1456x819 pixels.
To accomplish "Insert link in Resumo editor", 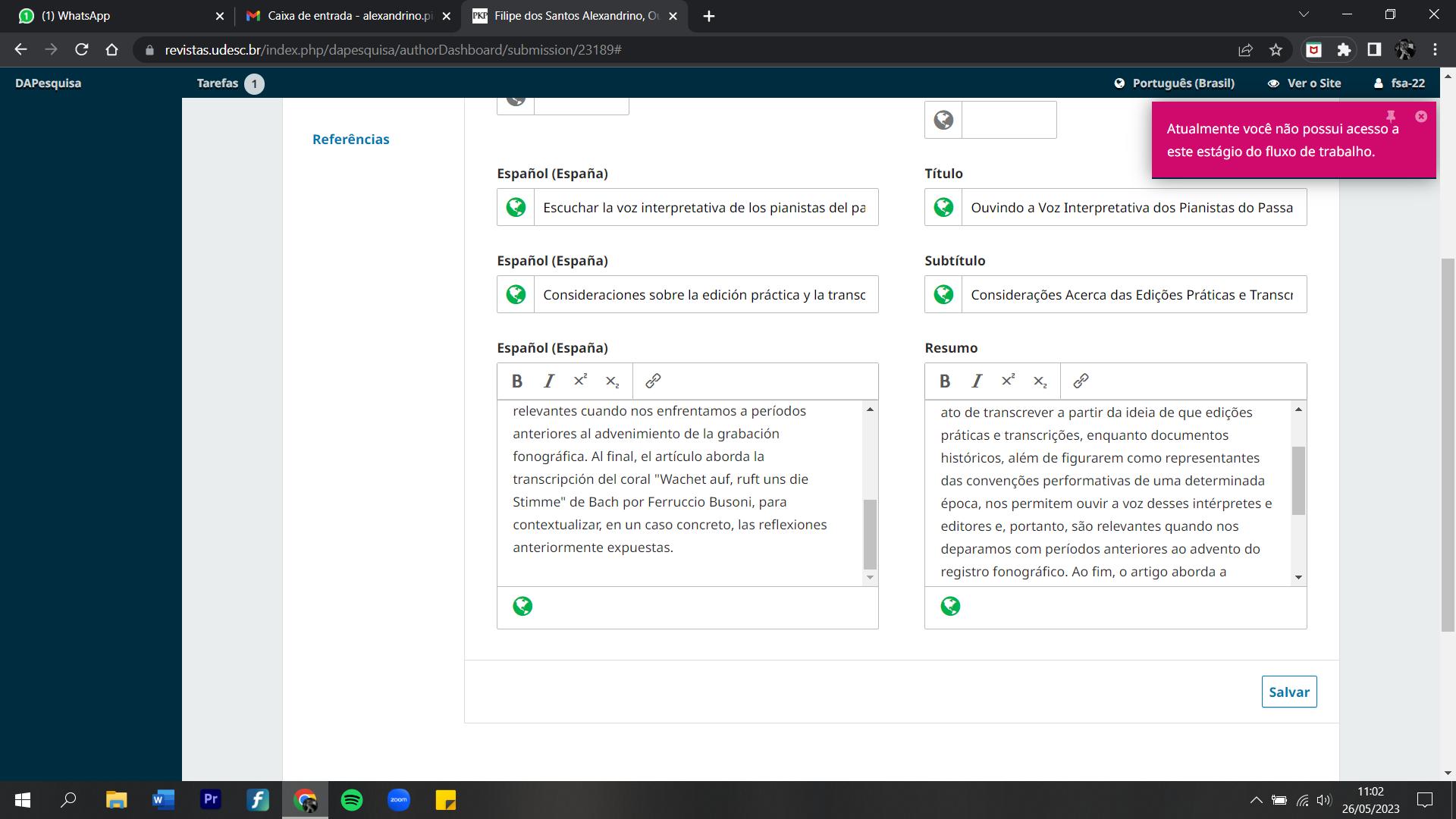I will click(x=1081, y=381).
